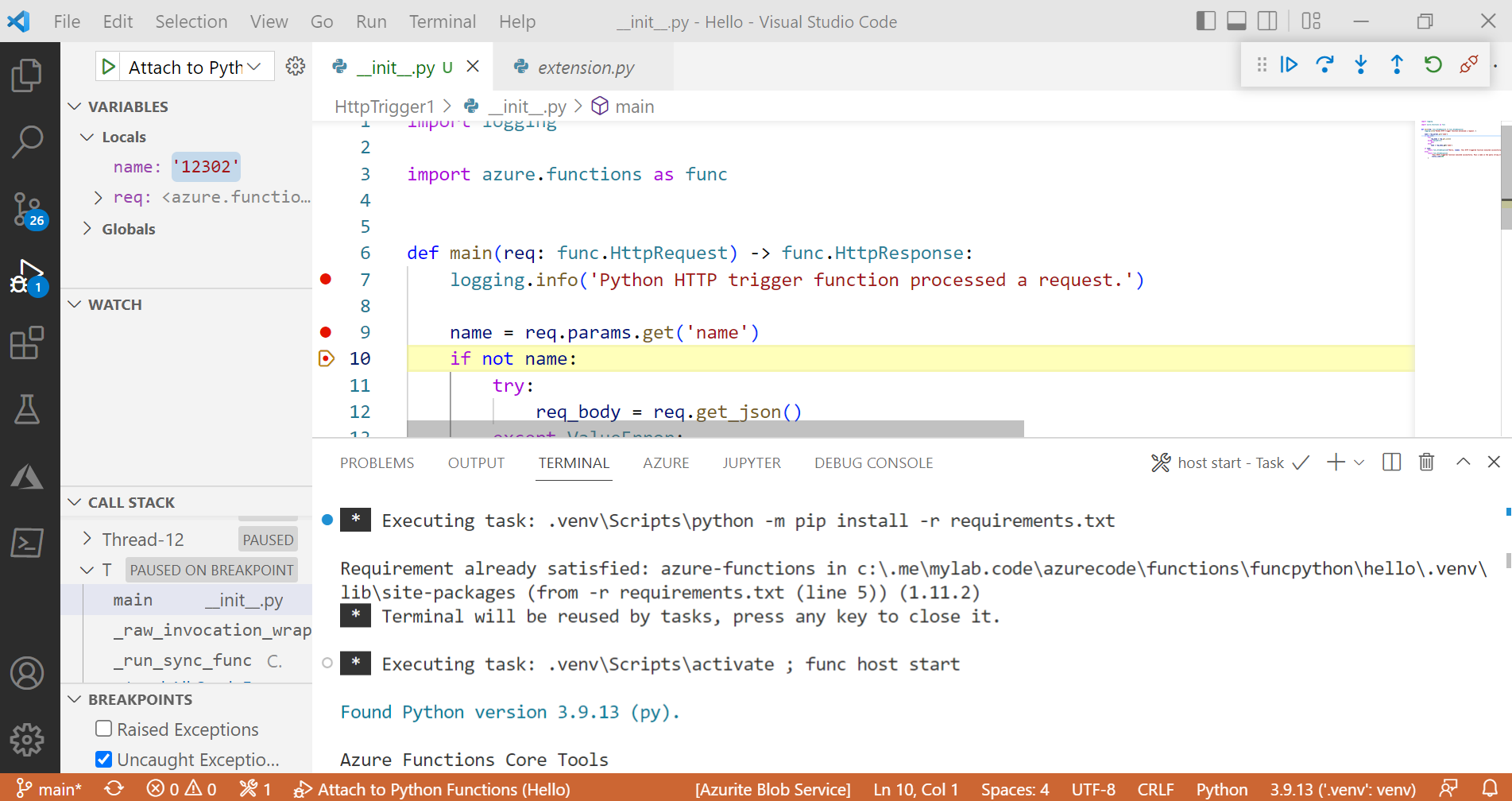1512x801 pixels.
Task: Enable Raised Exceptions breakpoint
Action: pos(103,729)
